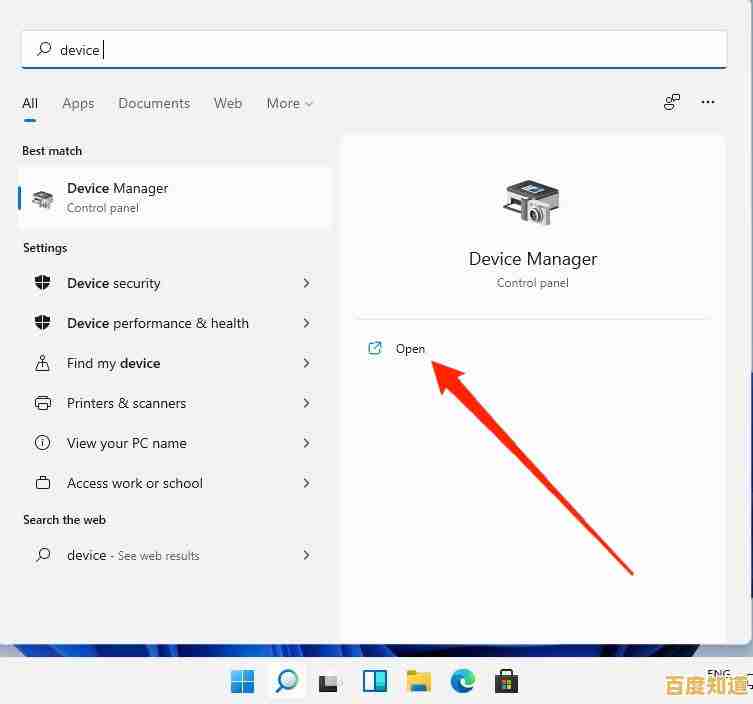Click the taskbar Search icon

click(287, 681)
